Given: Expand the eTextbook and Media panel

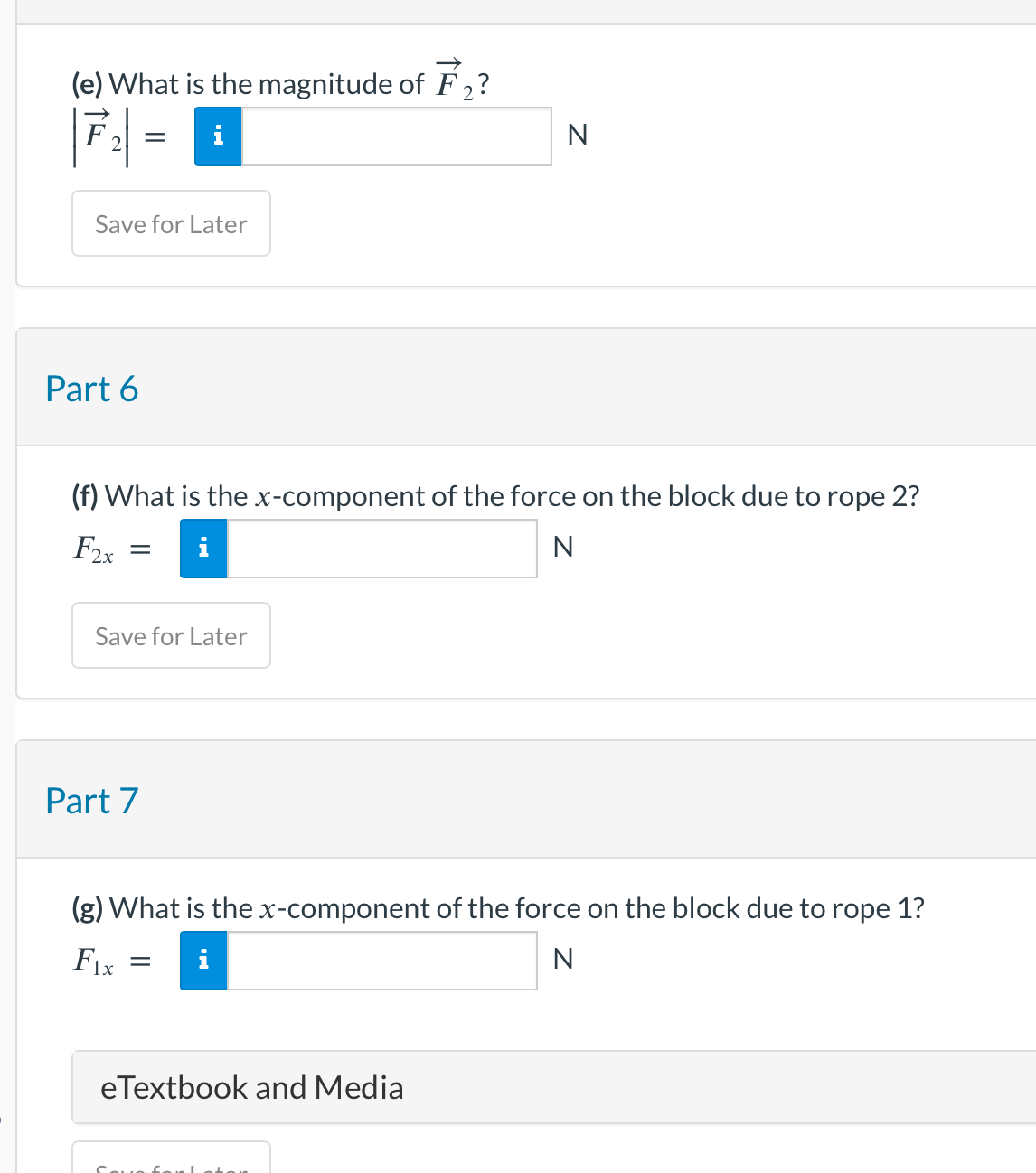Looking at the screenshot, I should click(x=252, y=1087).
